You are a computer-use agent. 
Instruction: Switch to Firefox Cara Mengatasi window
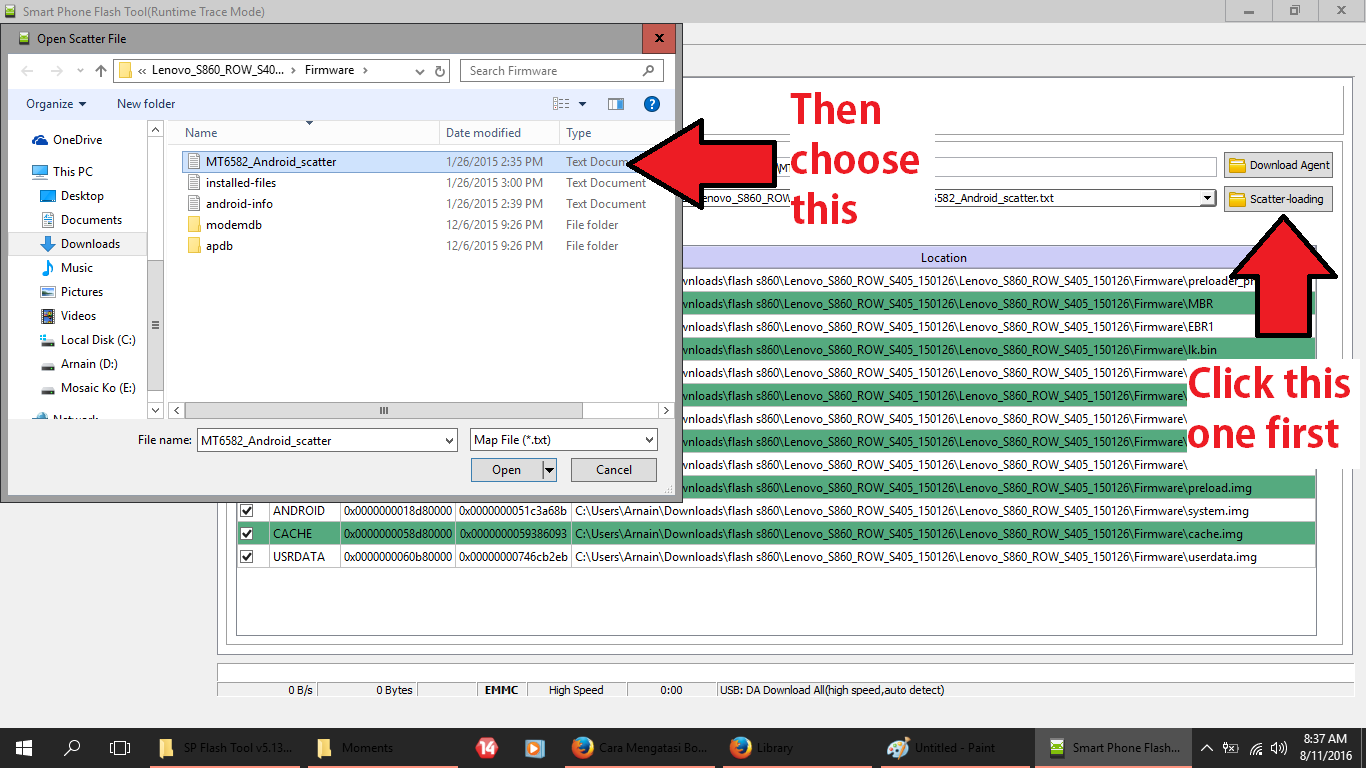(x=639, y=747)
